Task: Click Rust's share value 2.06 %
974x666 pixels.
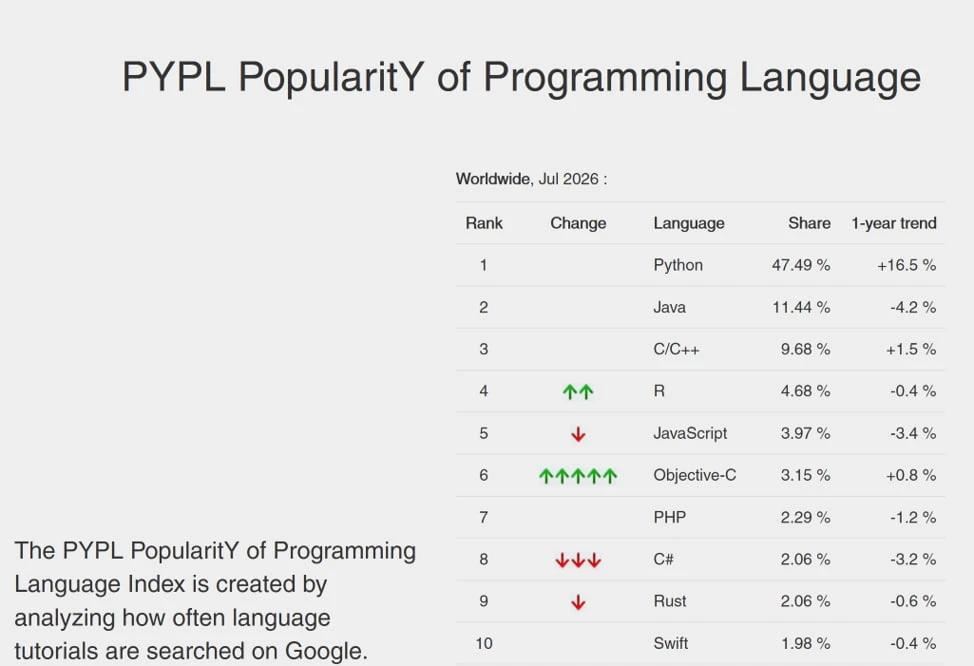Action: 805,601
